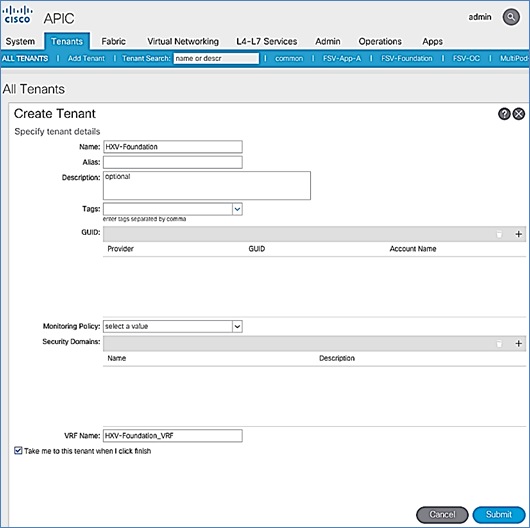This screenshot has height=528, width=530.
Task: Switch to Operations tab
Action: click(x=380, y=41)
